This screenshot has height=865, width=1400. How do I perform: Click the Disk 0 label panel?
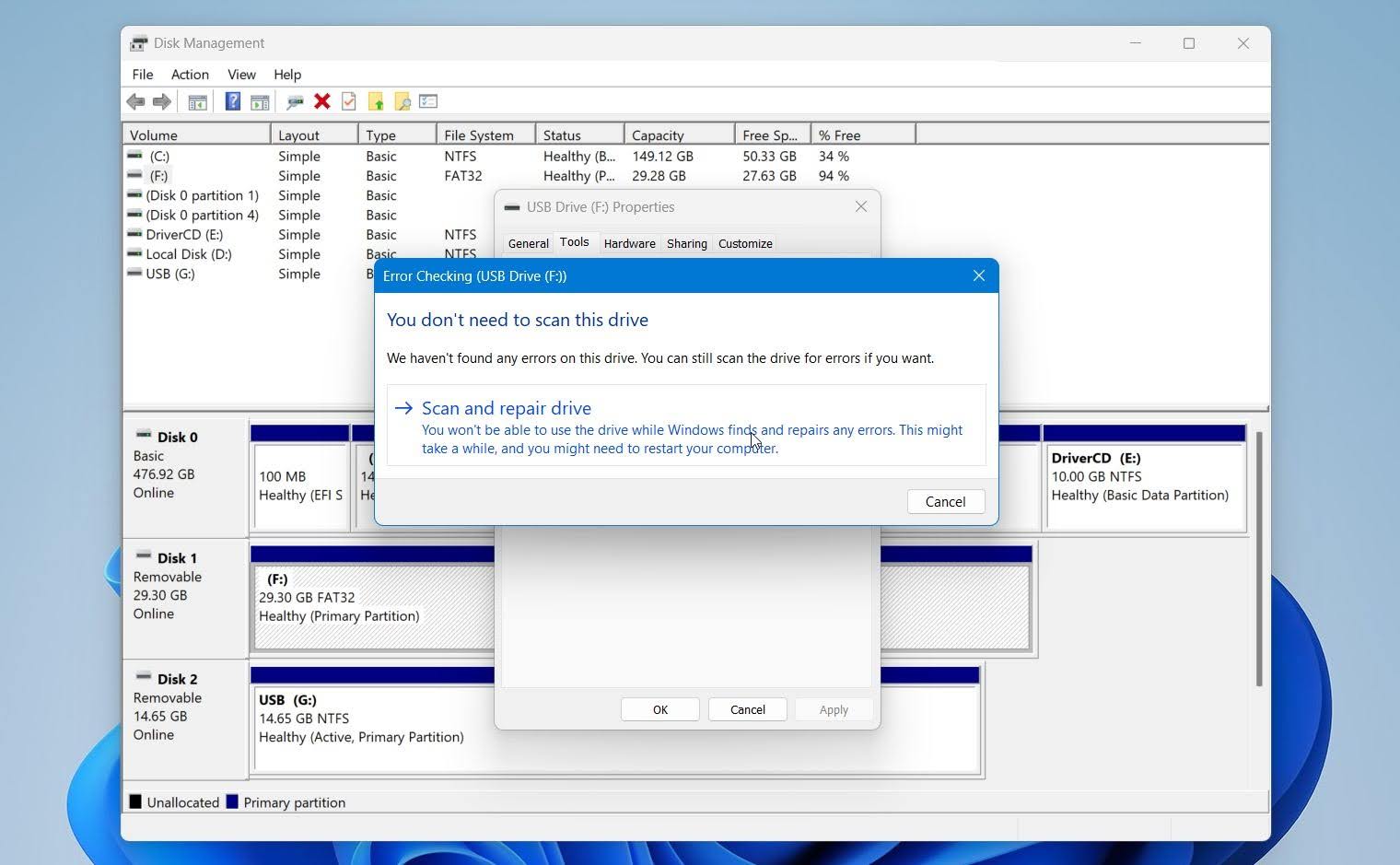[185, 477]
